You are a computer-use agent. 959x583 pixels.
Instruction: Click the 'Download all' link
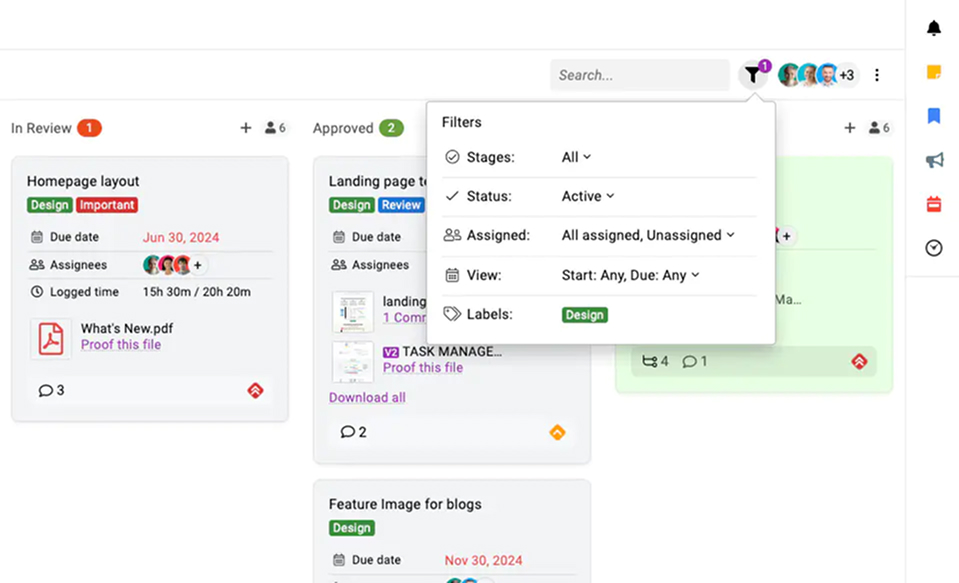(x=367, y=397)
